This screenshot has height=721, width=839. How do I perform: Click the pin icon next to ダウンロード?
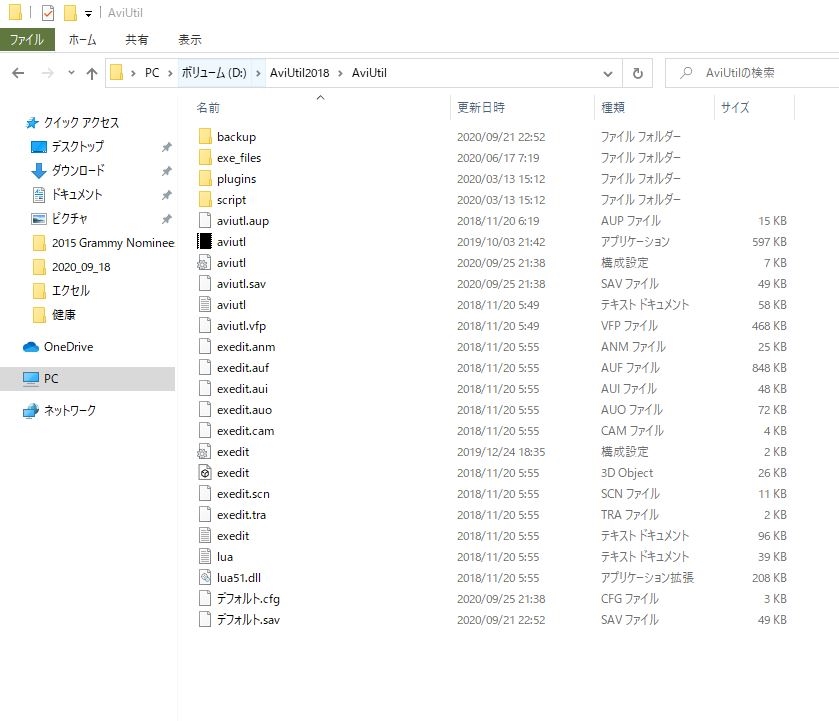tap(167, 171)
